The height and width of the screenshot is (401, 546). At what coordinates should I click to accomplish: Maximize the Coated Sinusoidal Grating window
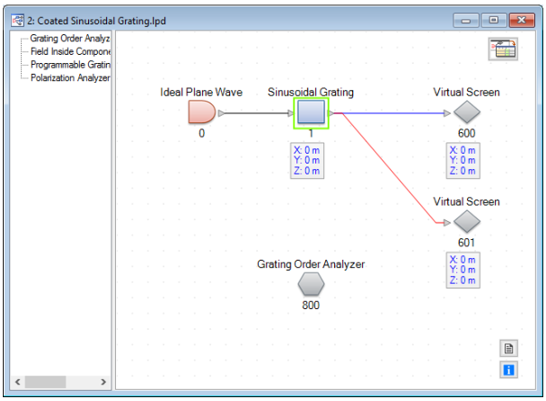pos(494,20)
